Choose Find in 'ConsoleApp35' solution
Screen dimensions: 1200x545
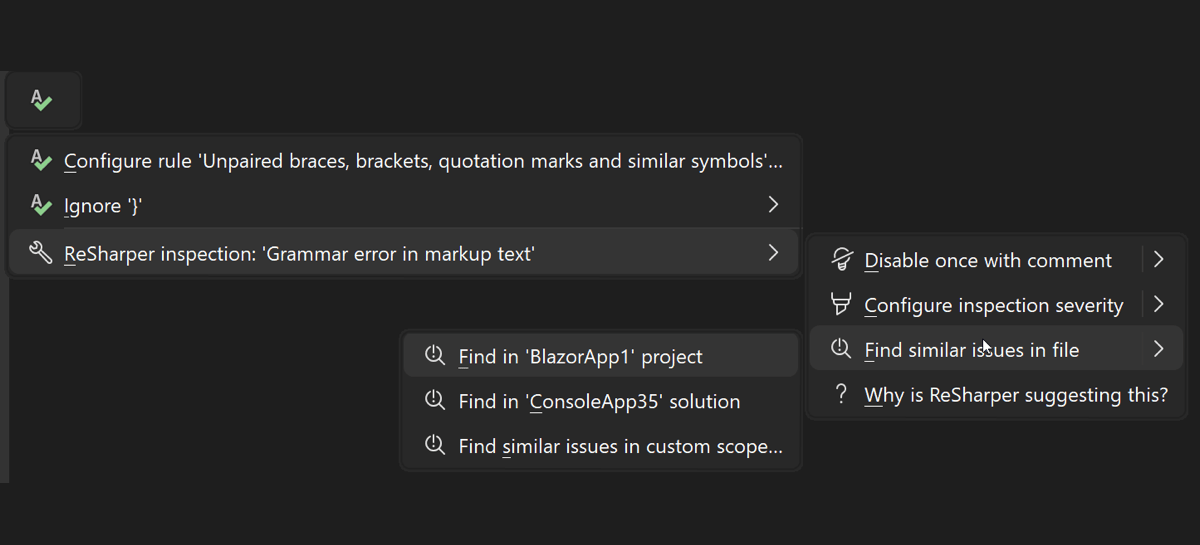[599, 402]
